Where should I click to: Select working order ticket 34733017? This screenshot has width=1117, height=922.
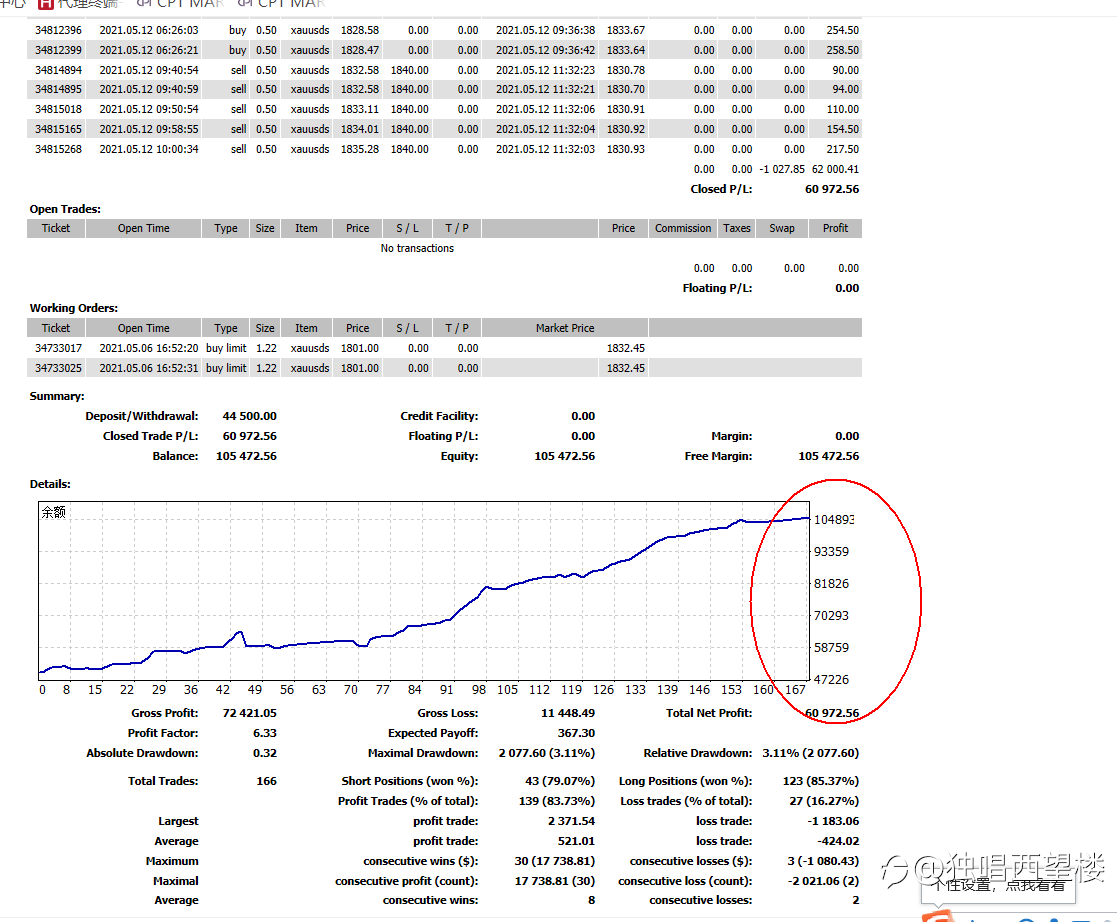[x=56, y=348]
